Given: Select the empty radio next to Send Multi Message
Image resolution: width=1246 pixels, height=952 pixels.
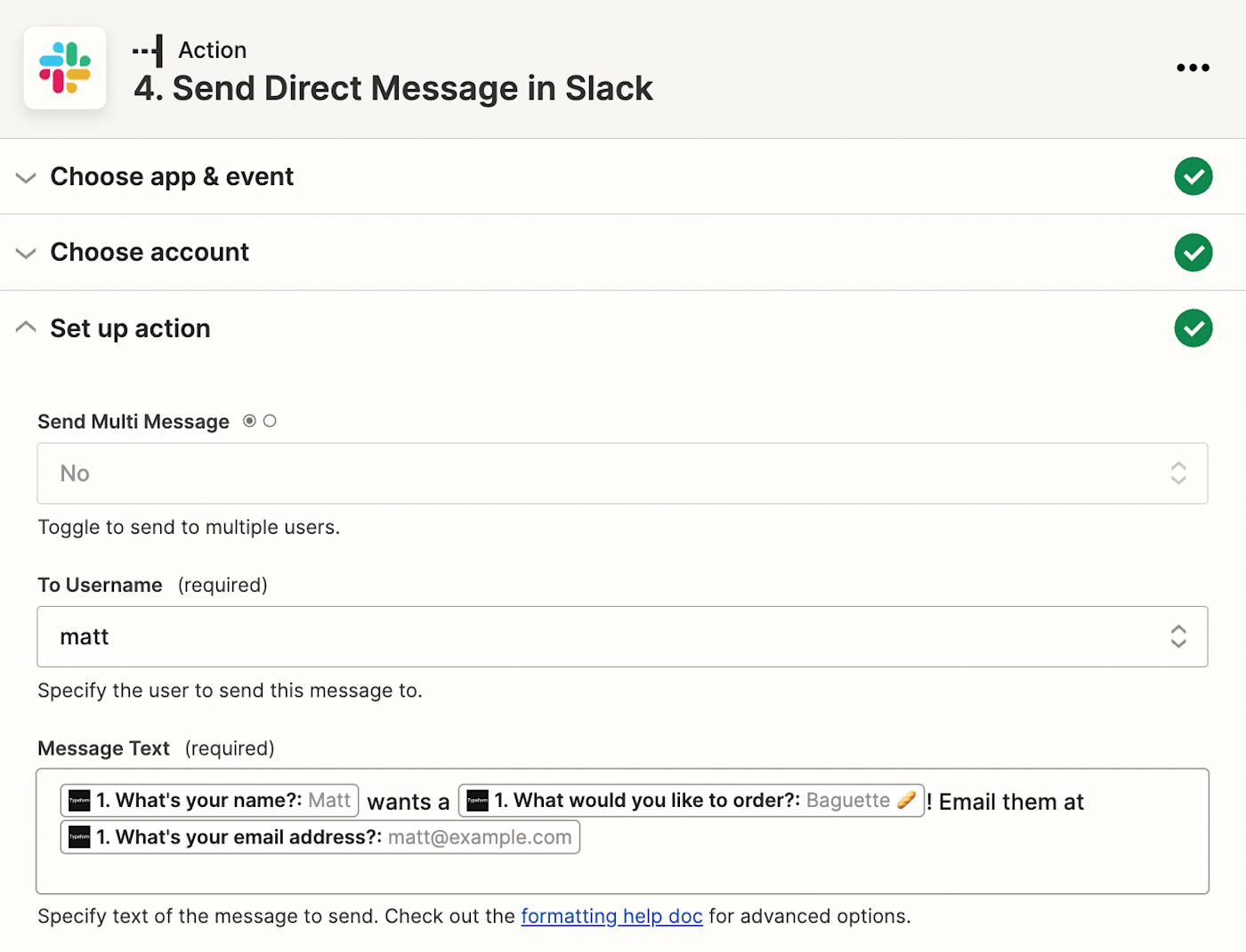Looking at the screenshot, I should (x=270, y=421).
